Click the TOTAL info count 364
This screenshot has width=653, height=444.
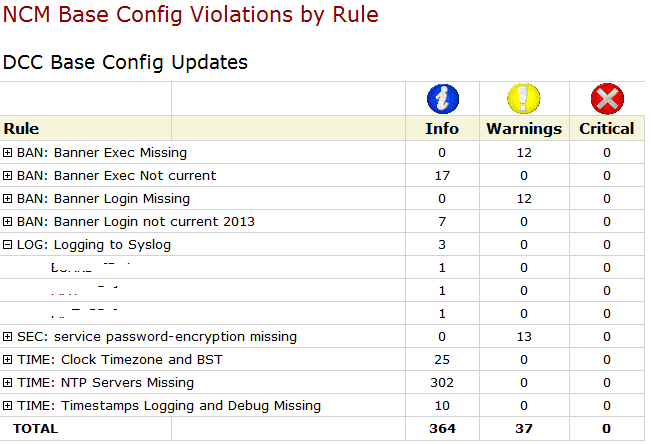click(442, 429)
